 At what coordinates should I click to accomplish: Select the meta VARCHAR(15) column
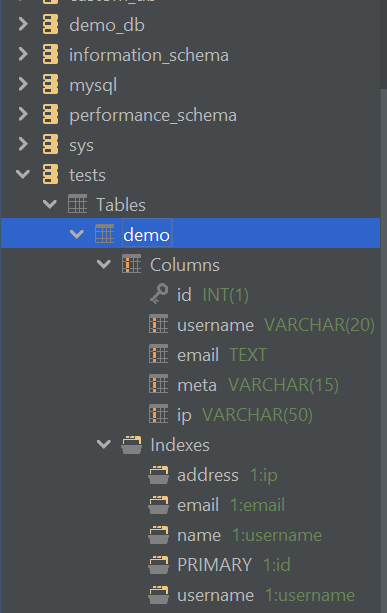click(258, 385)
